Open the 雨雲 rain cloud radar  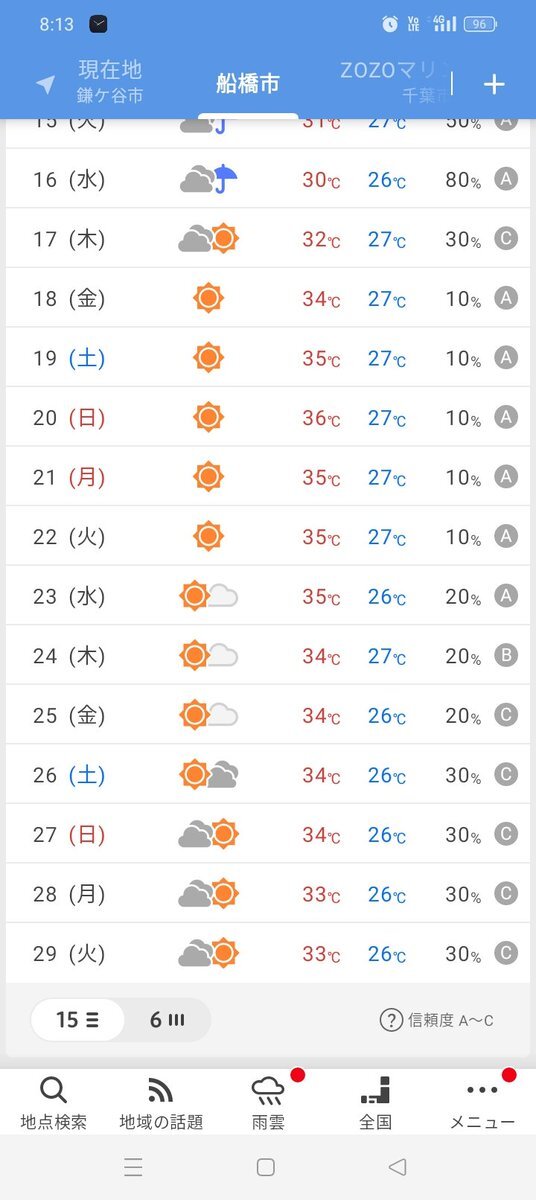pyautogui.click(x=268, y=1102)
